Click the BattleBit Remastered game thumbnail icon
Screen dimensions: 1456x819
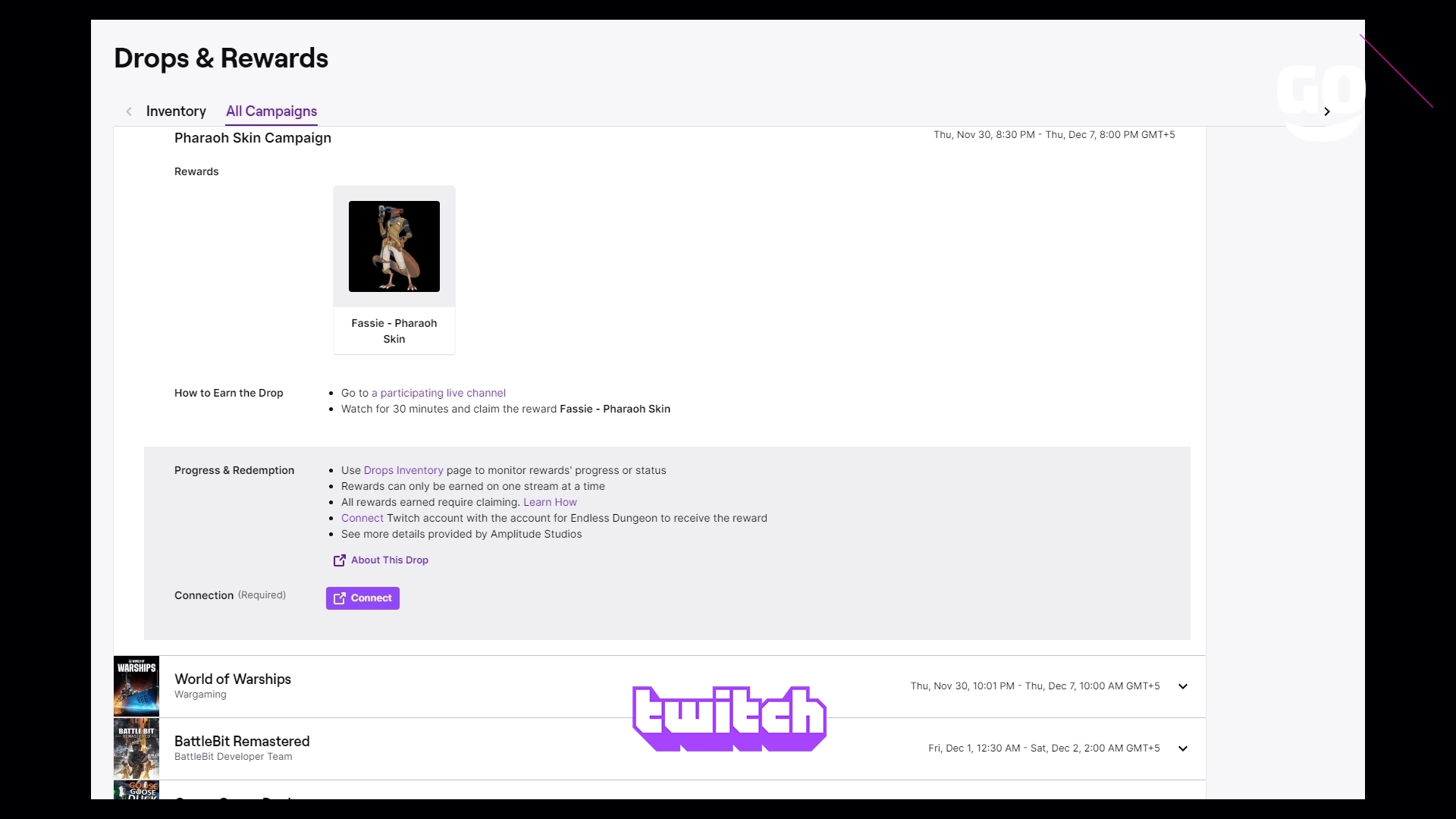point(136,748)
